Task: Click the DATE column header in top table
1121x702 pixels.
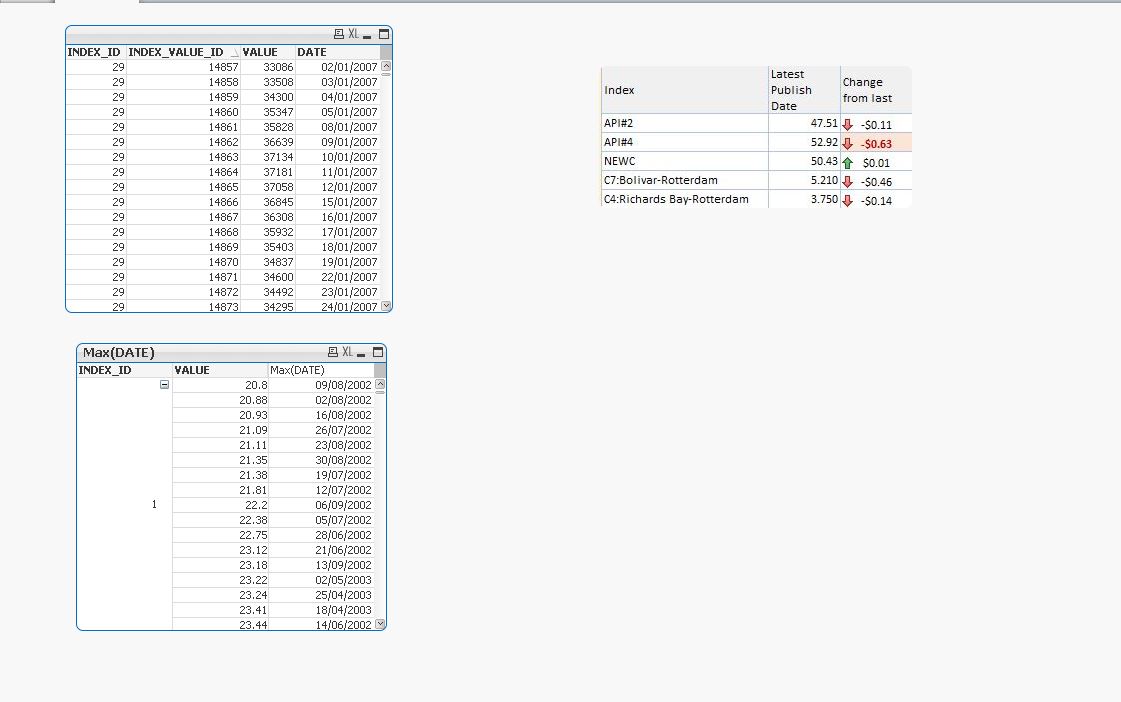Action: coord(312,52)
